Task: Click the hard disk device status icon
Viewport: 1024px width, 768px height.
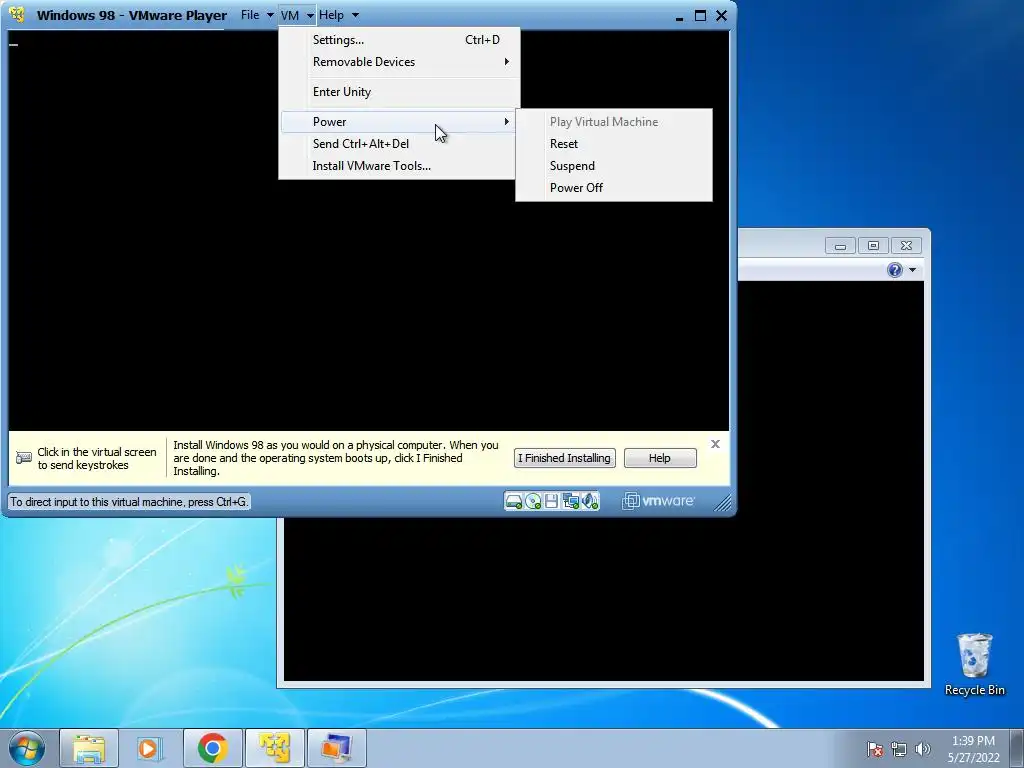Action: pyautogui.click(x=514, y=502)
